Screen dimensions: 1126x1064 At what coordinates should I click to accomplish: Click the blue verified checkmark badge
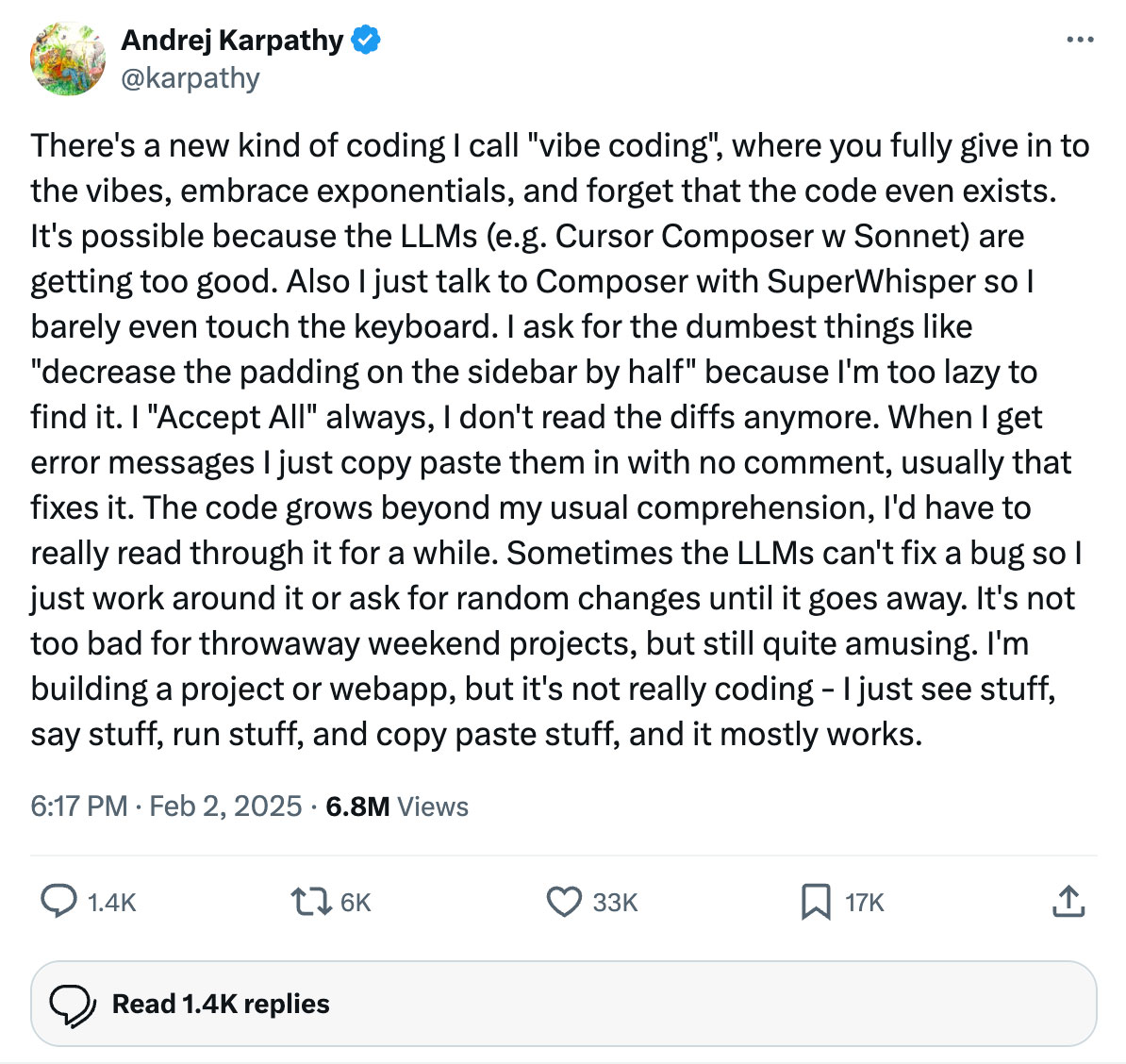366,40
